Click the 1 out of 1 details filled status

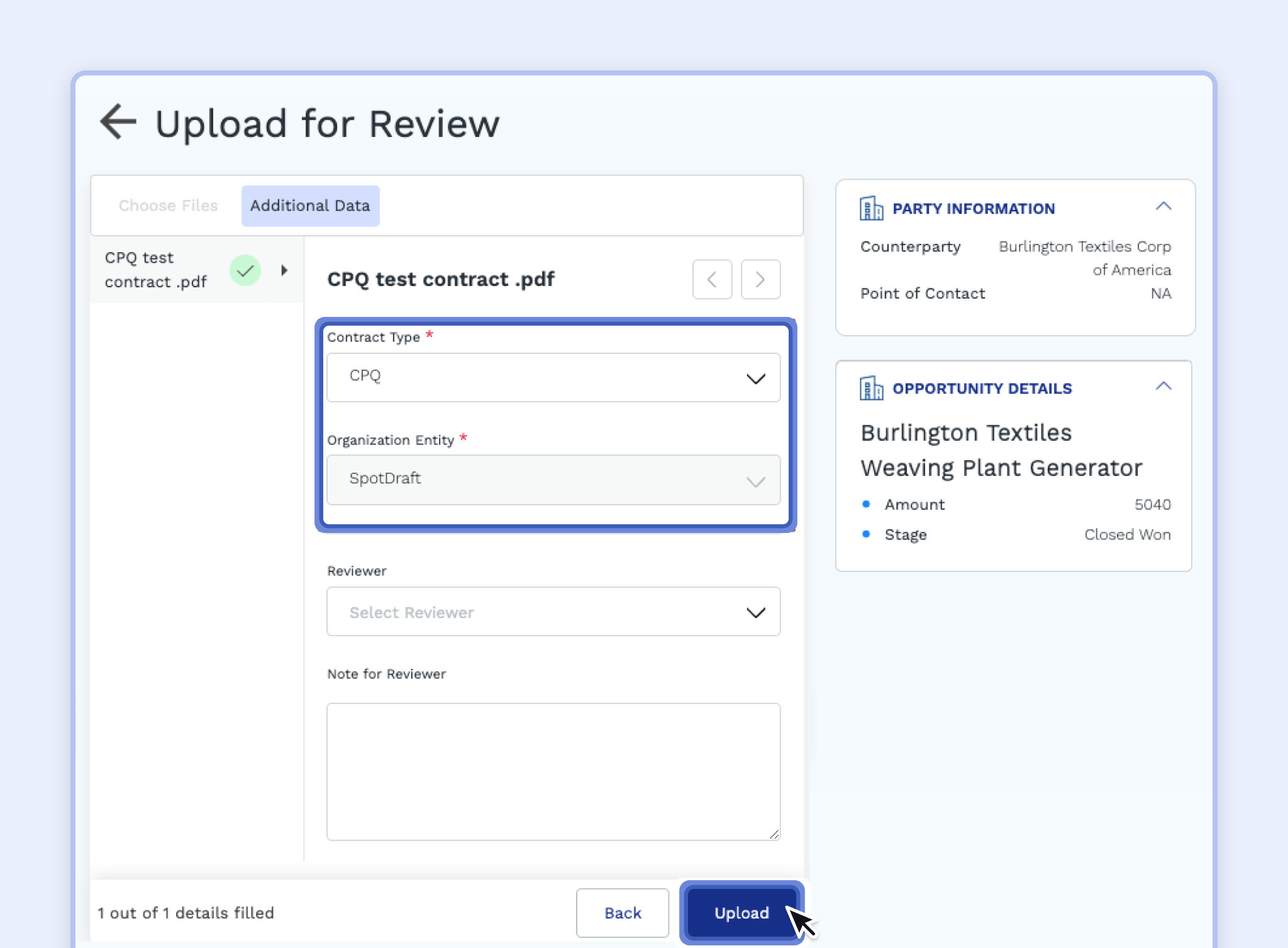[186, 913]
